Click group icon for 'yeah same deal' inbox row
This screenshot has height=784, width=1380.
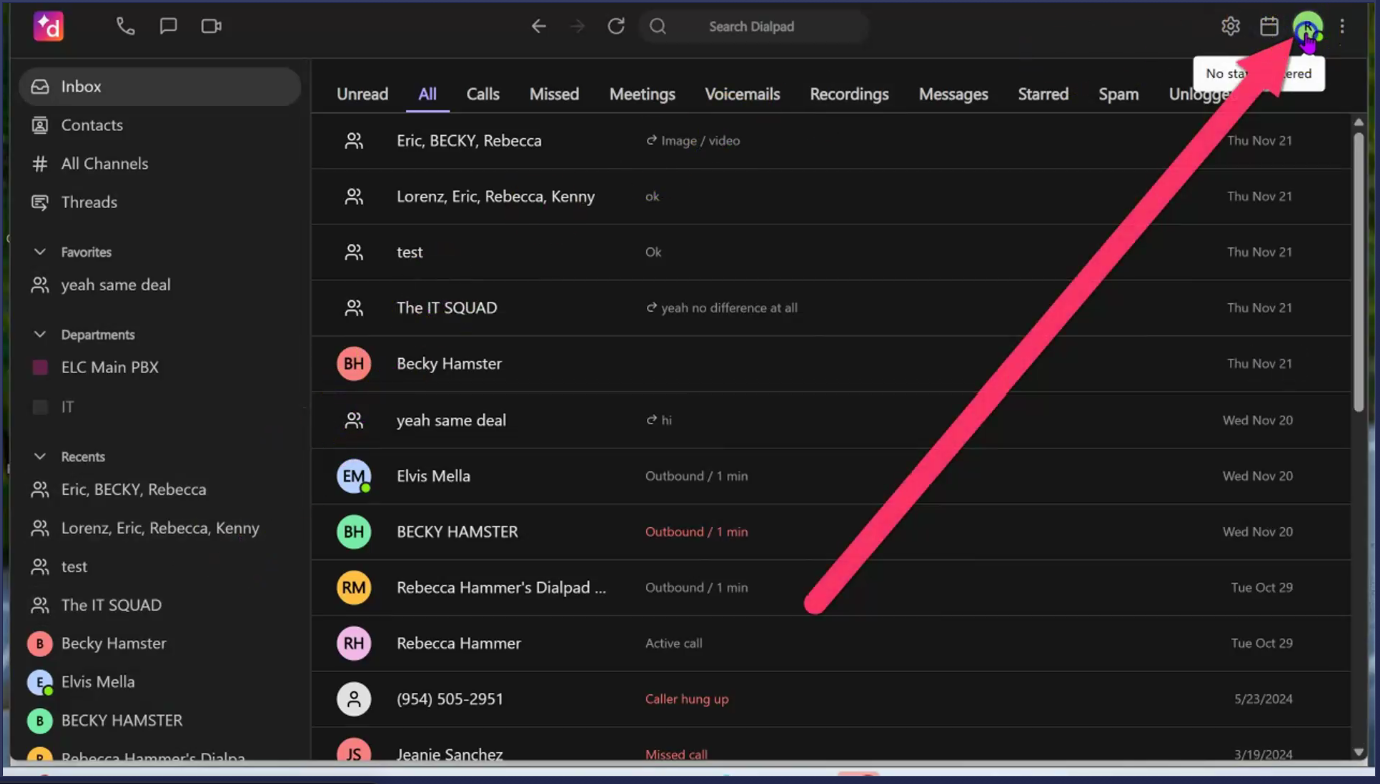pos(354,420)
